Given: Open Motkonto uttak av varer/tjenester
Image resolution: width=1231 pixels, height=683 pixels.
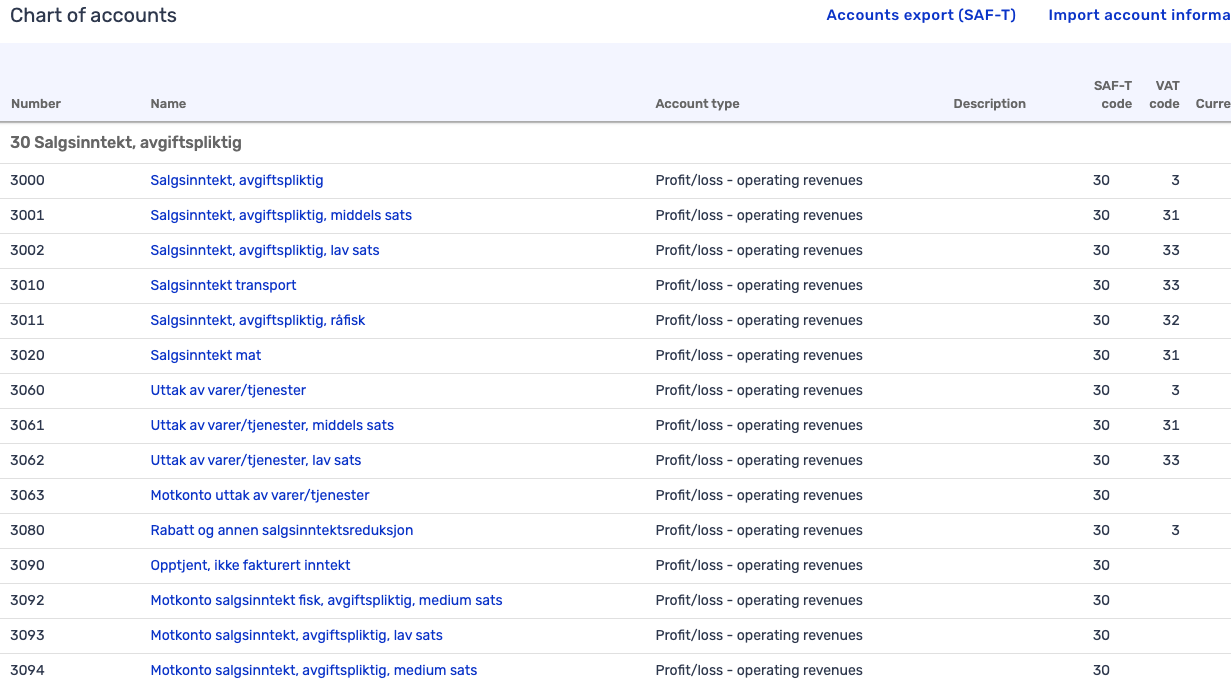Looking at the screenshot, I should click(x=259, y=495).
